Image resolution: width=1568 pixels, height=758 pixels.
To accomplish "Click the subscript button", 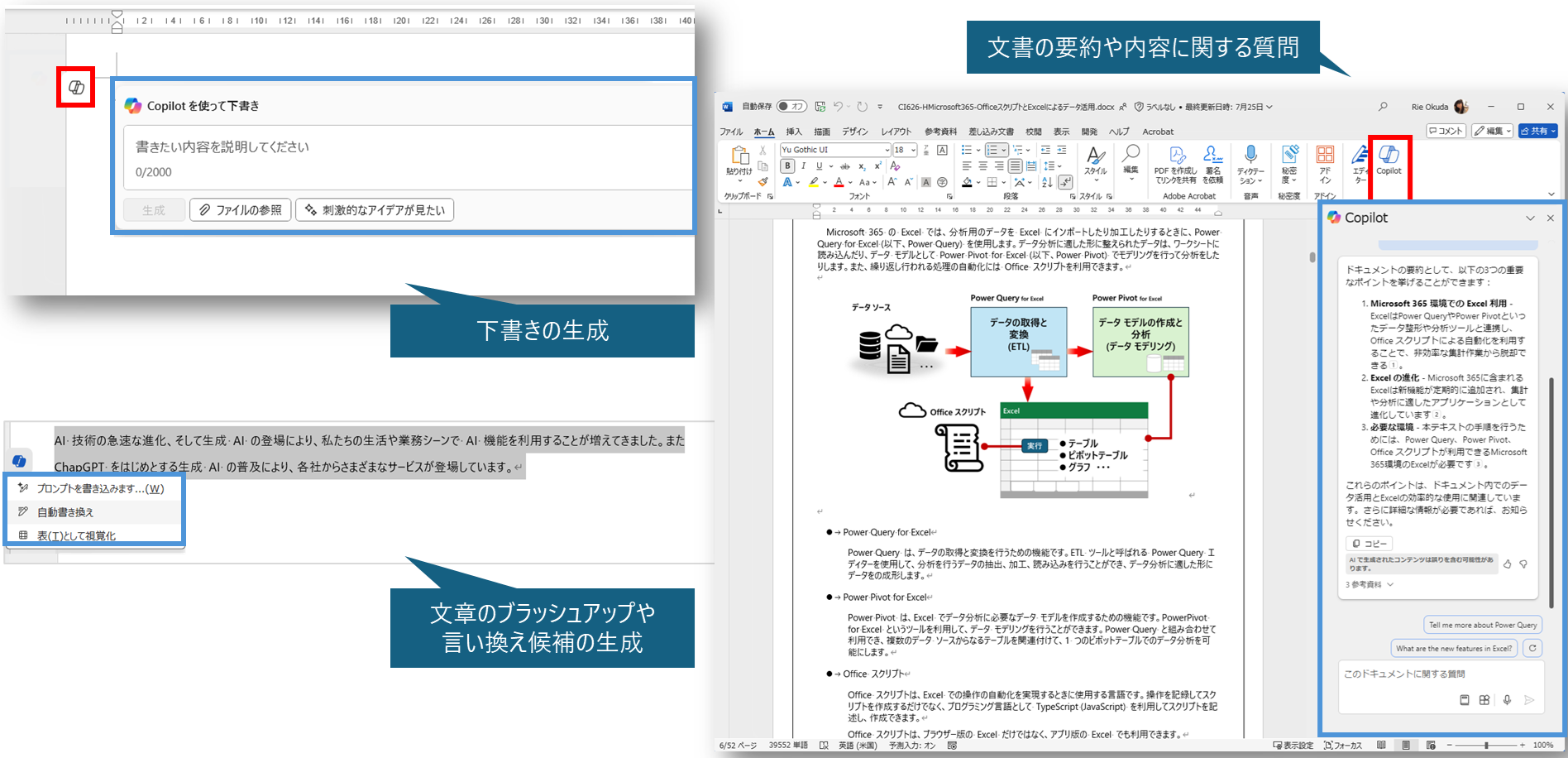I will (x=862, y=166).
